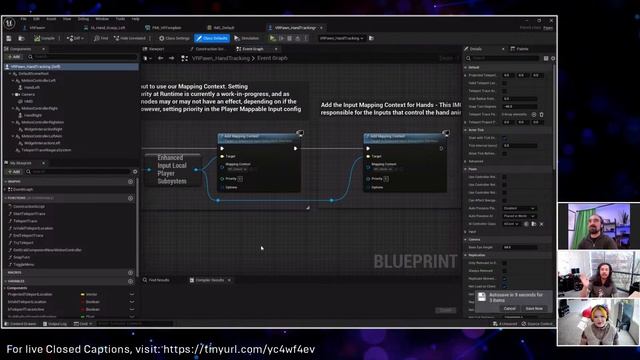Click the plus icon on Graphs section
This screenshot has height=360, width=640.
[x=131, y=182]
